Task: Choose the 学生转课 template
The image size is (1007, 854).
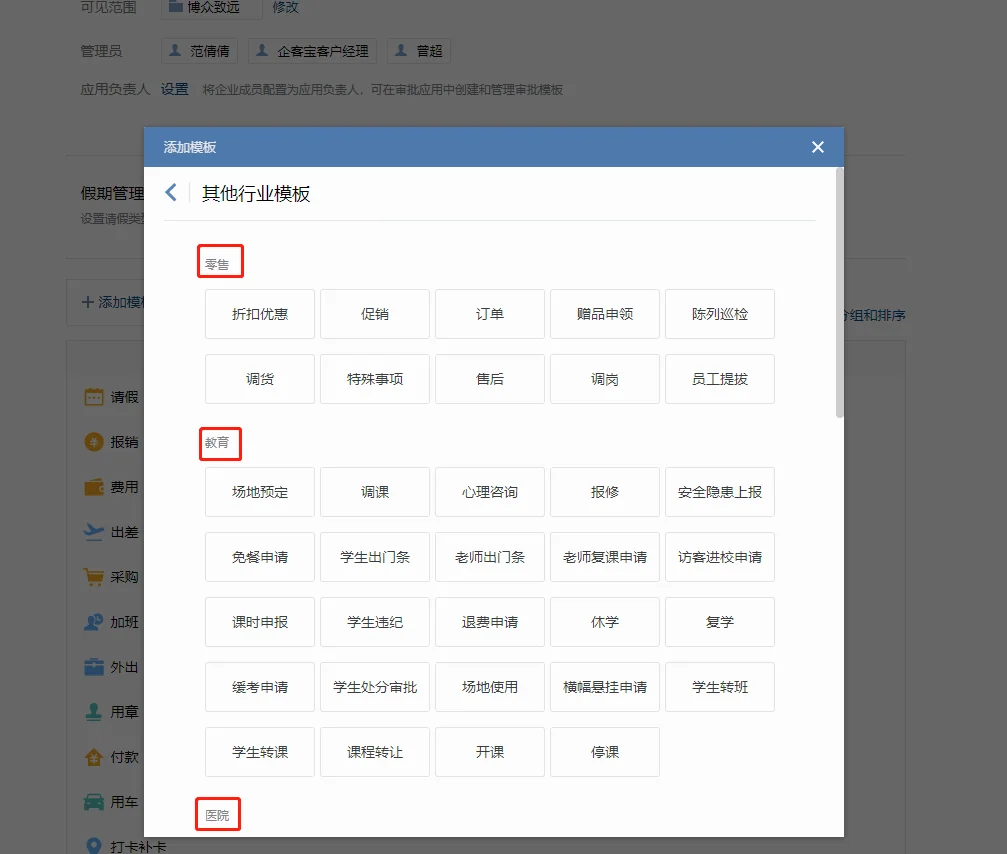Action: (260, 751)
